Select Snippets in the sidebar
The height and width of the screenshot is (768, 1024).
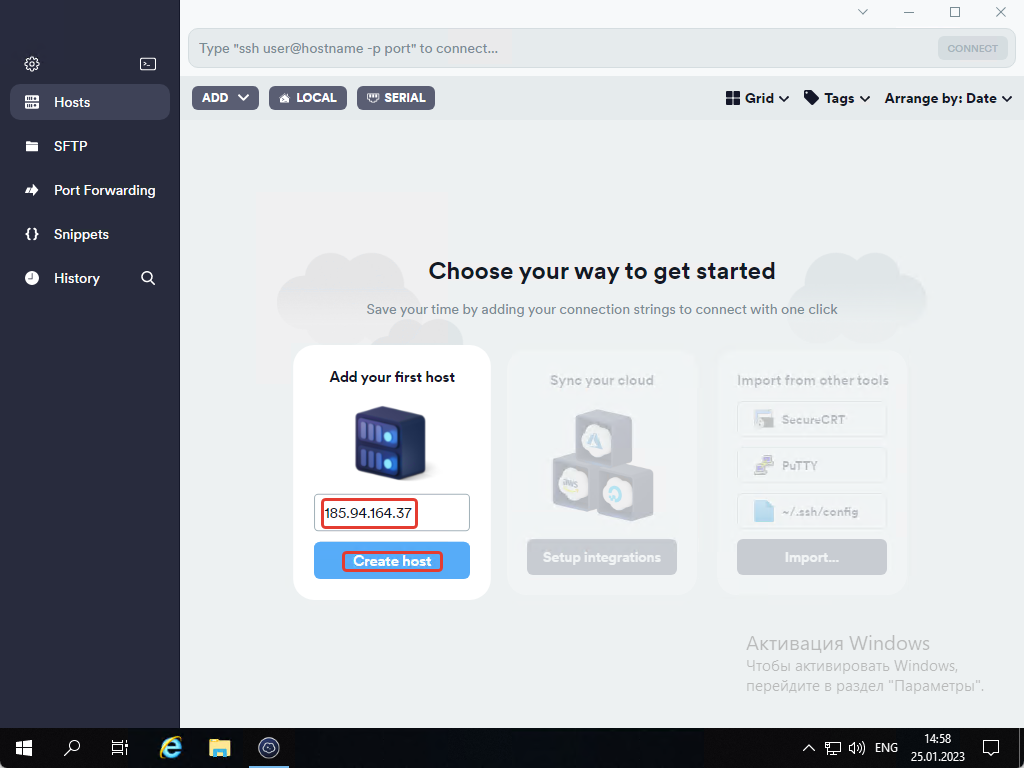[x=81, y=234]
